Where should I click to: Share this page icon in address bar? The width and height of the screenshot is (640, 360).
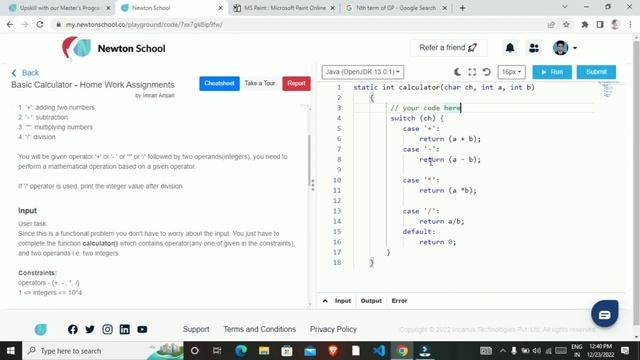[x=551, y=24]
